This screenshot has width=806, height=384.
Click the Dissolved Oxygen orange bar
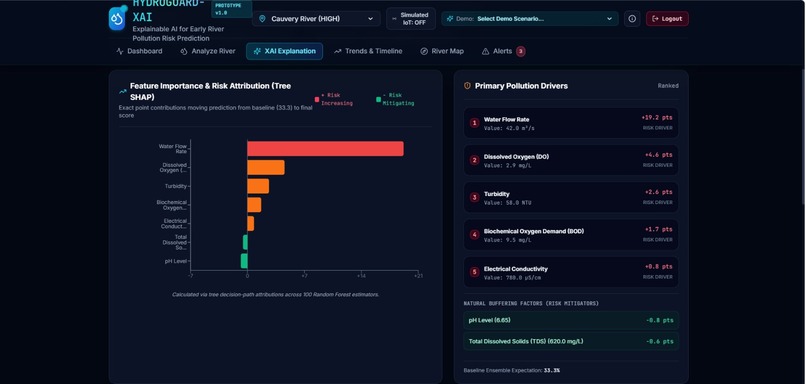click(x=266, y=168)
